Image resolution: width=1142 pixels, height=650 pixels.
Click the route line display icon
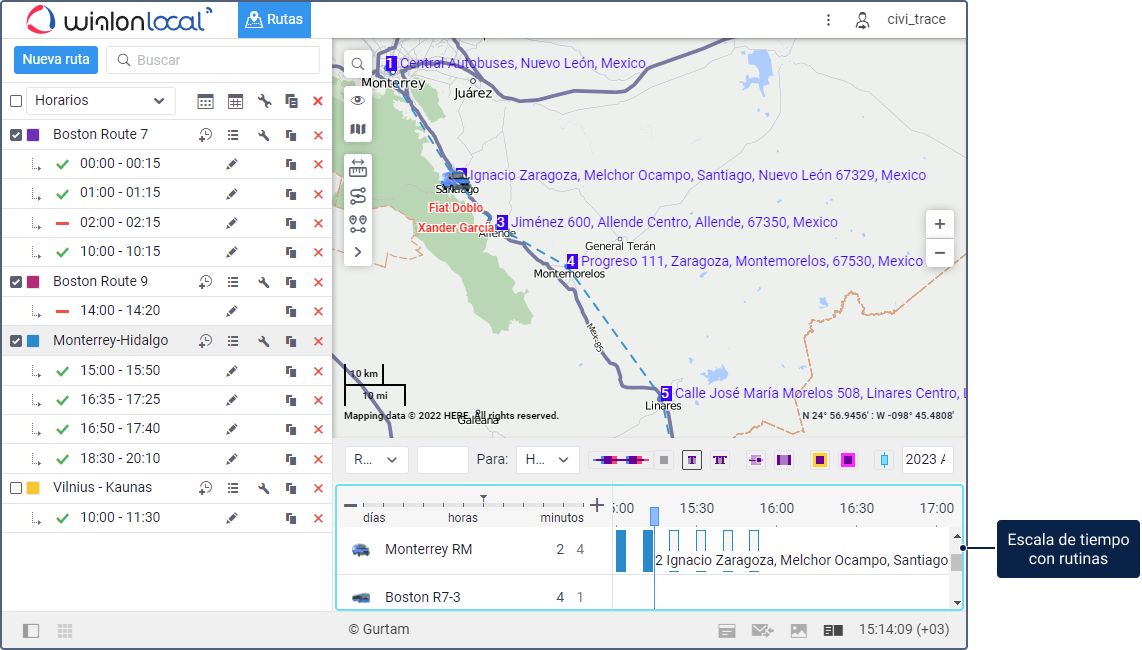tap(621, 460)
